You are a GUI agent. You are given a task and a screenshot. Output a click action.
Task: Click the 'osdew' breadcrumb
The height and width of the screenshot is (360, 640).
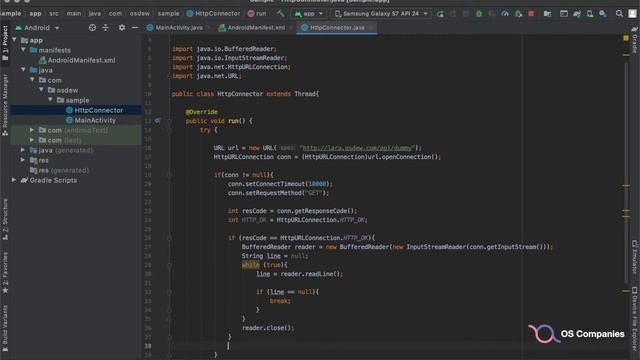point(140,13)
